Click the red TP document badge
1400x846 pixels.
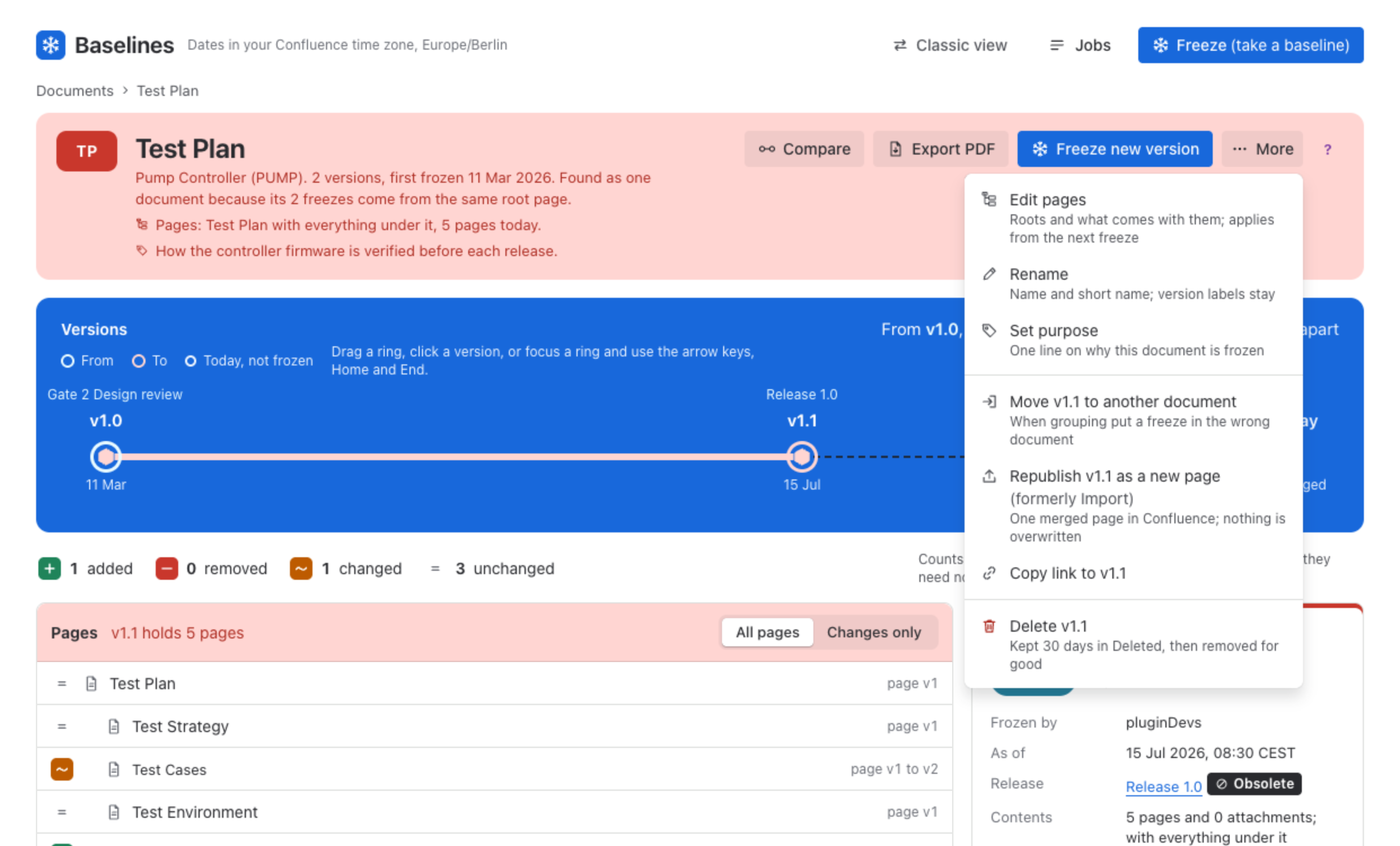point(86,151)
